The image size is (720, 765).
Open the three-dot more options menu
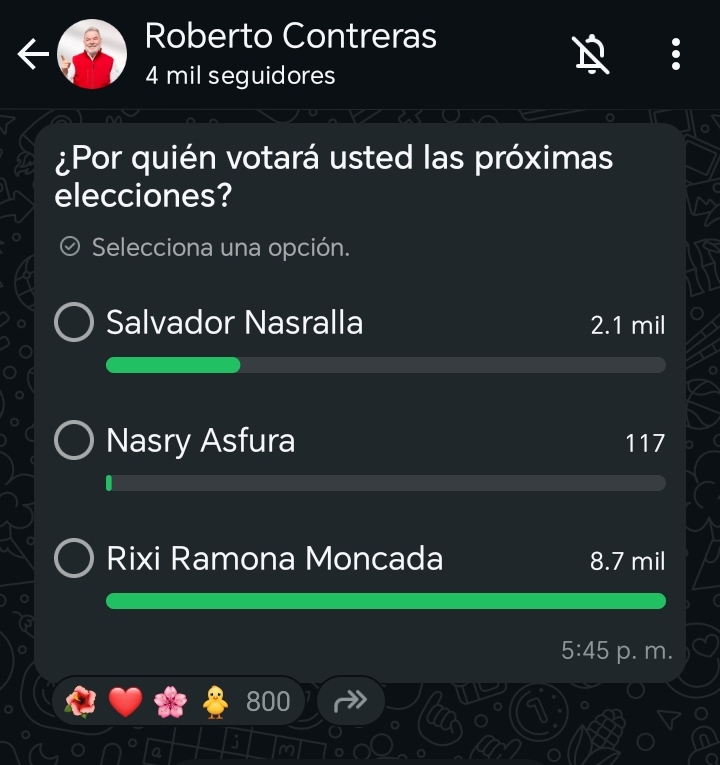pyautogui.click(x=676, y=55)
